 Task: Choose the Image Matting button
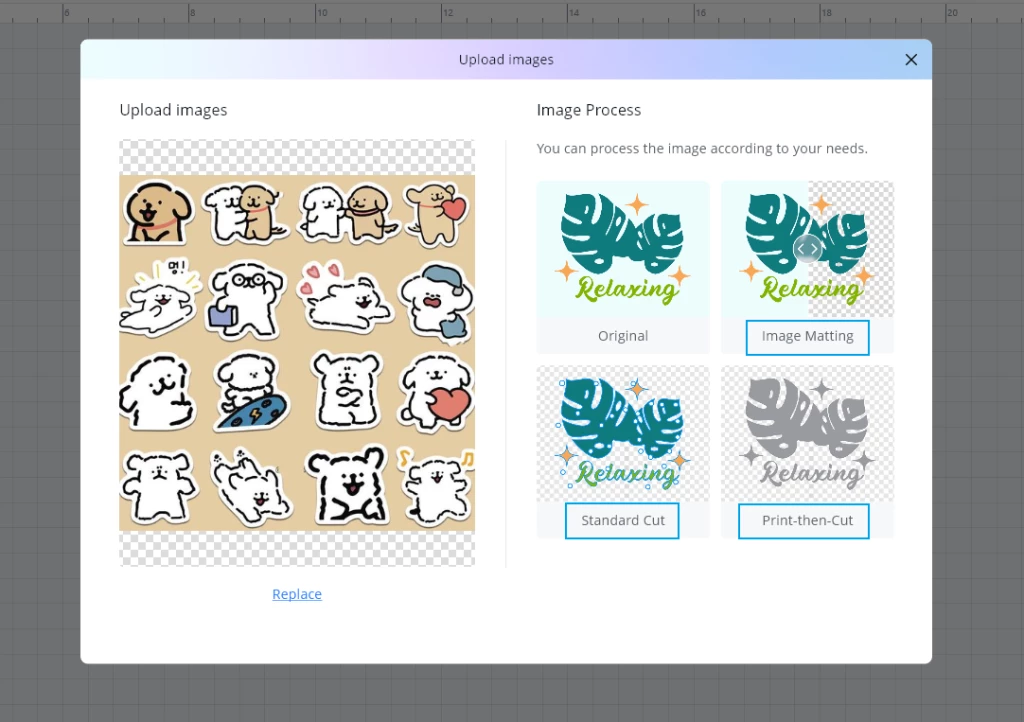pyautogui.click(x=807, y=337)
